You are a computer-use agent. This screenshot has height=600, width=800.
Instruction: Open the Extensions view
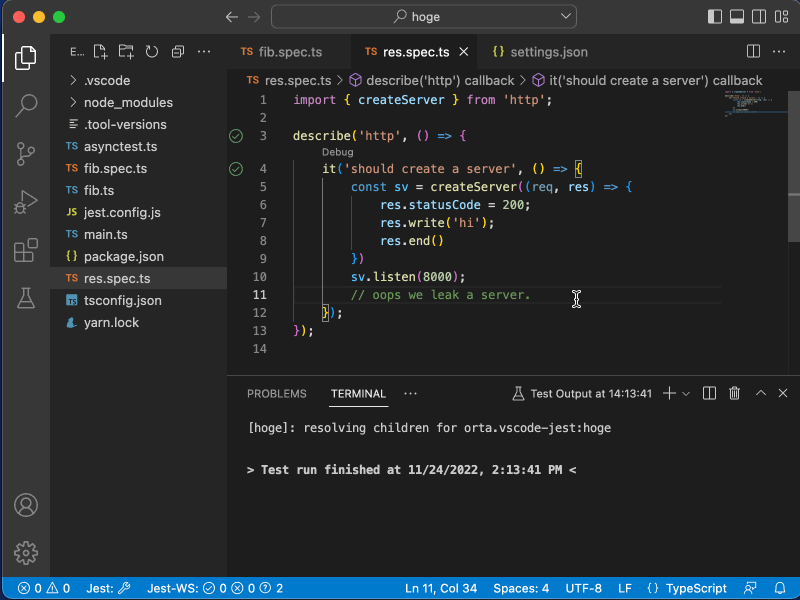[25, 251]
